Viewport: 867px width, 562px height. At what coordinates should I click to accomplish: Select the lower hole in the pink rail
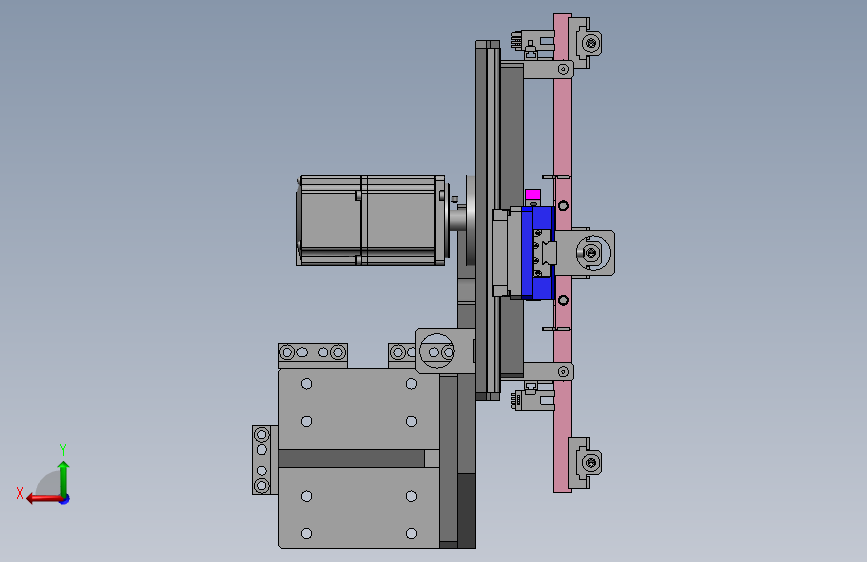[x=563, y=300]
